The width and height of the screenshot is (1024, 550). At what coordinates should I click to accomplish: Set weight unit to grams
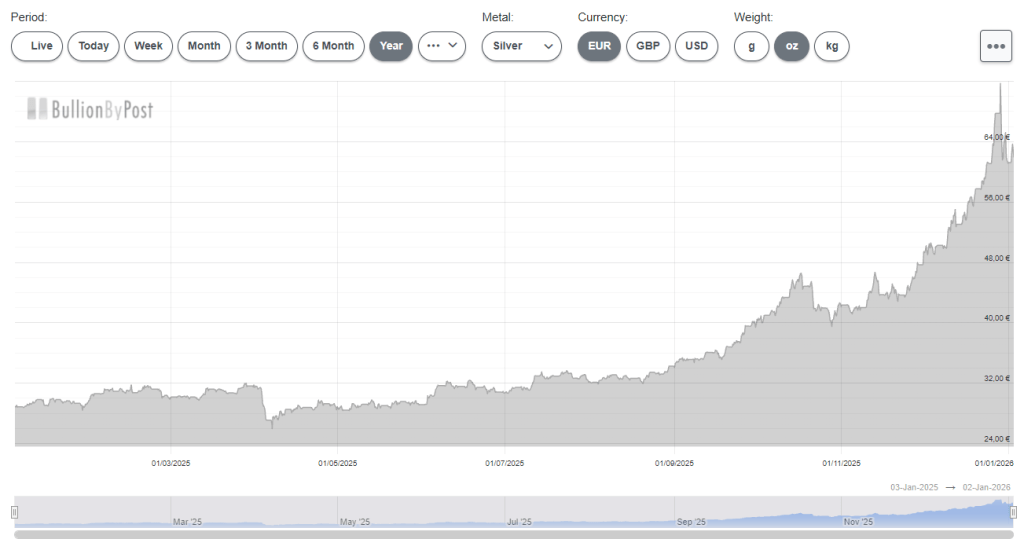pos(751,46)
